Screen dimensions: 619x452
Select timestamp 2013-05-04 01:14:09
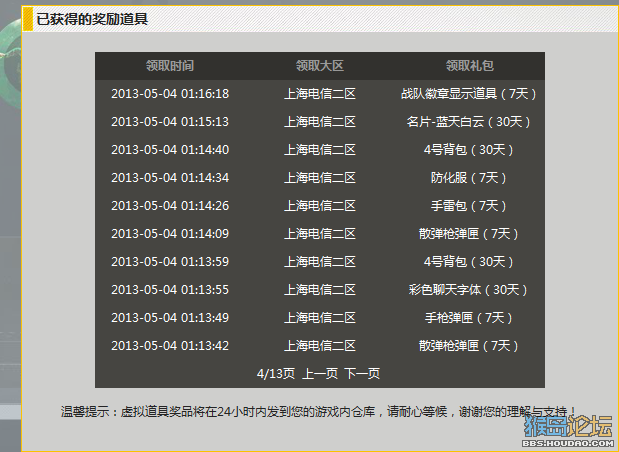pyautogui.click(x=170, y=234)
